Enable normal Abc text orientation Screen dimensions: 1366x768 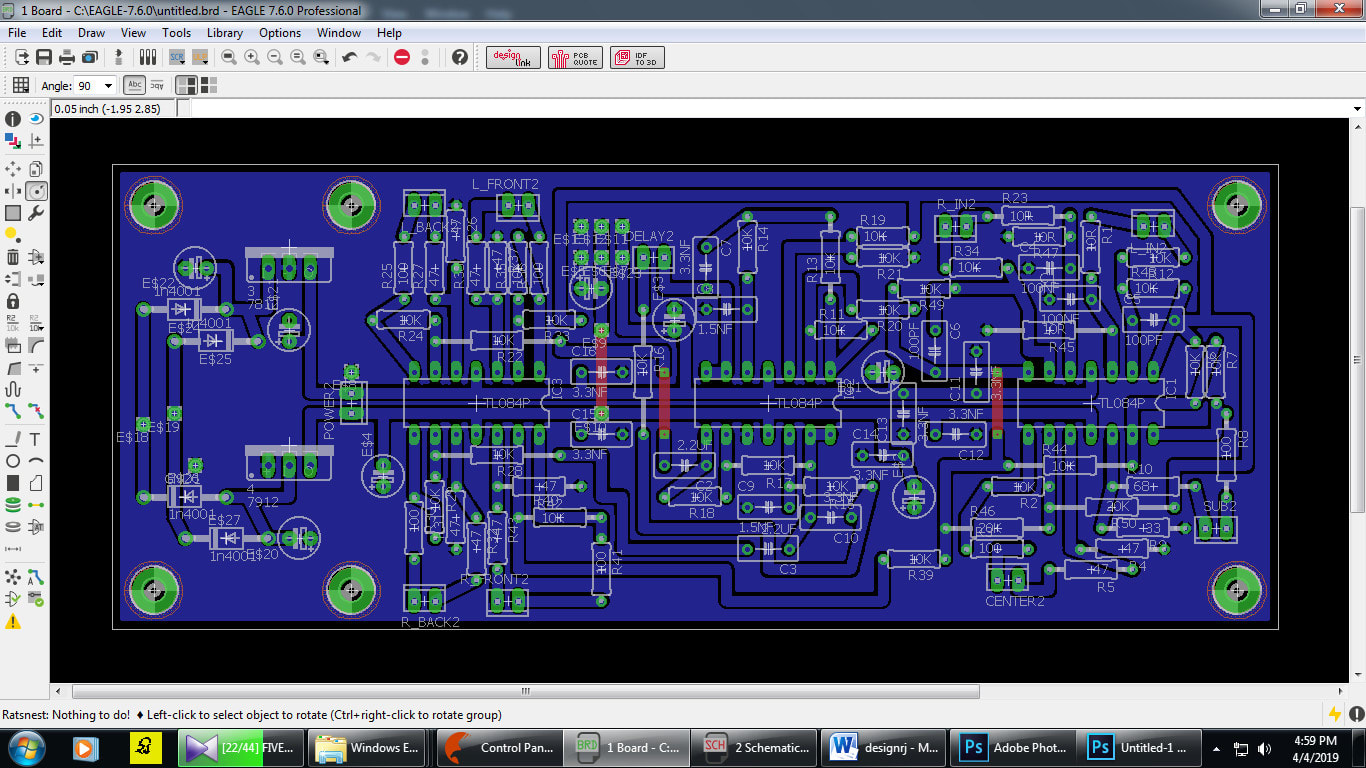pyautogui.click(x=135, y=86)
